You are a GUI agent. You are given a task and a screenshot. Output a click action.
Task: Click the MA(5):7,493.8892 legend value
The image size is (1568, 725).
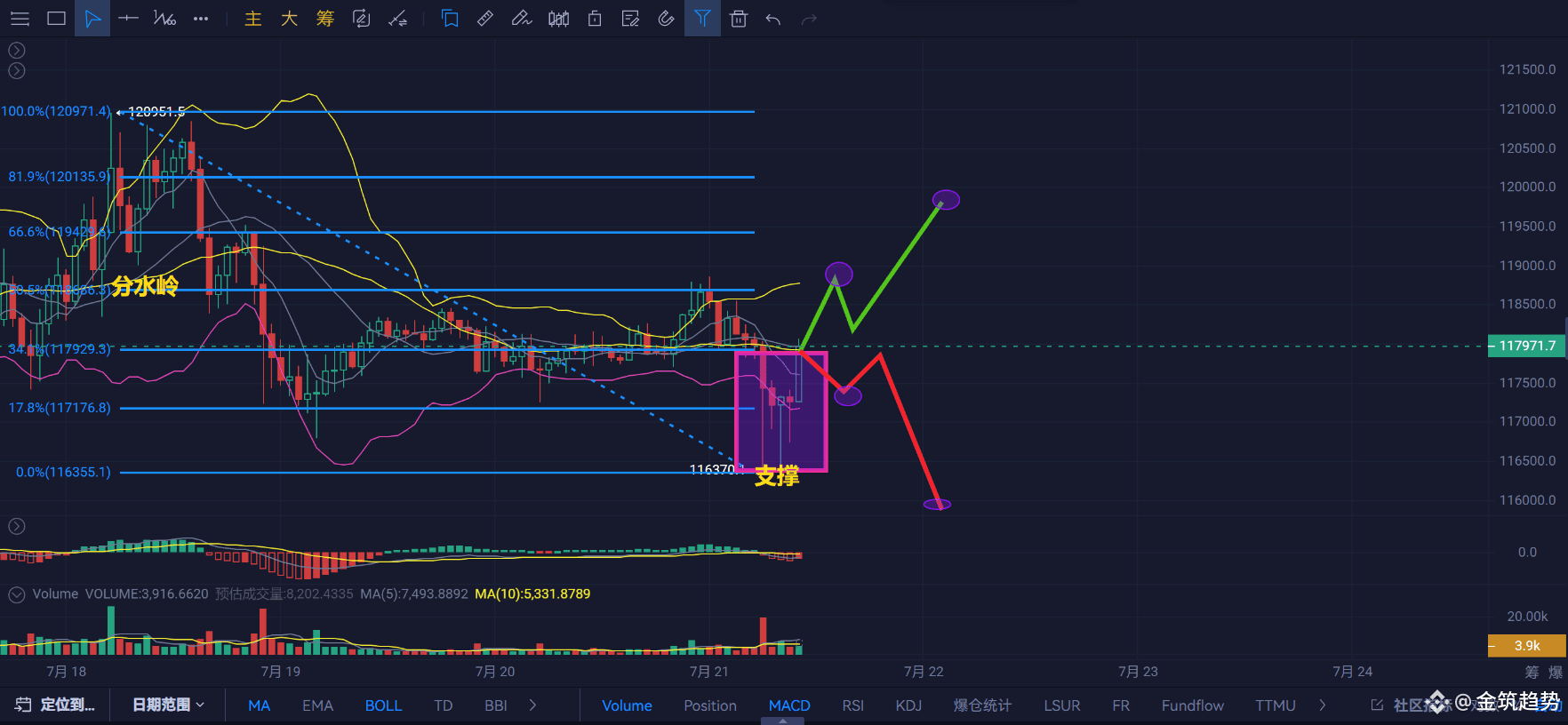coord(414,594)
